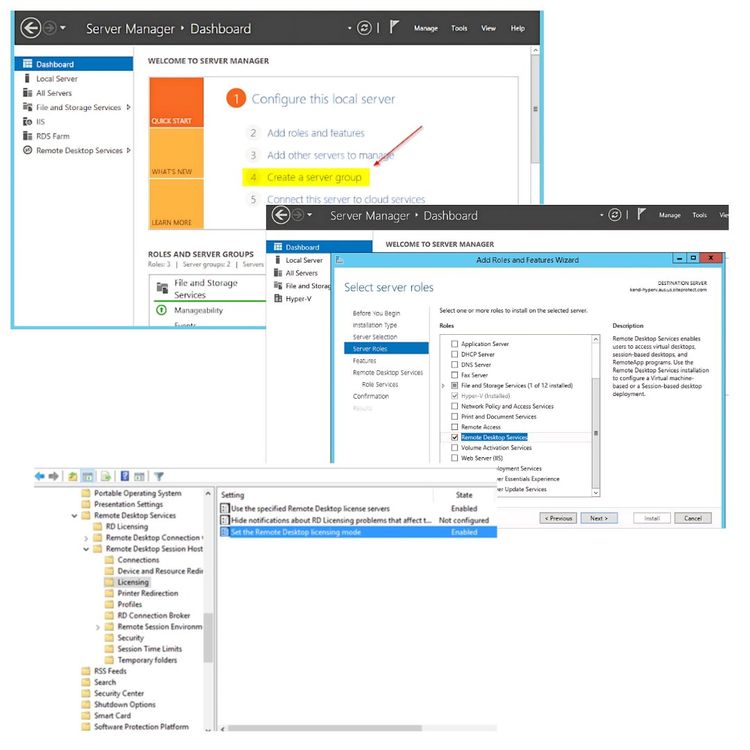Open RDS Farm in the Server Manager sidebar
Image resolution: width=750 pixels, height=750 pixels.
tap(53, 136)
